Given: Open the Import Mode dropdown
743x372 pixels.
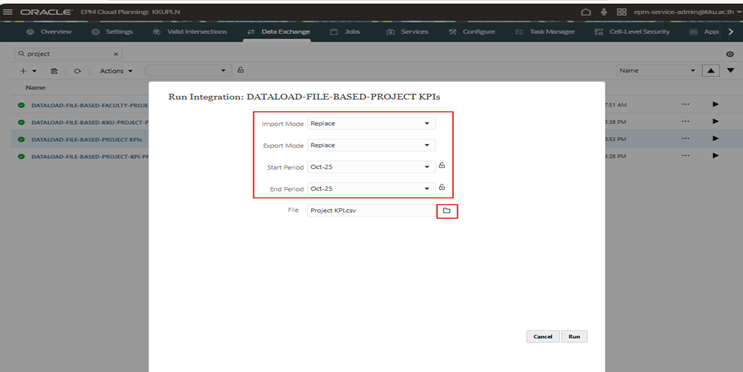Looking at the screenshot, I should (x=371, y=123).
